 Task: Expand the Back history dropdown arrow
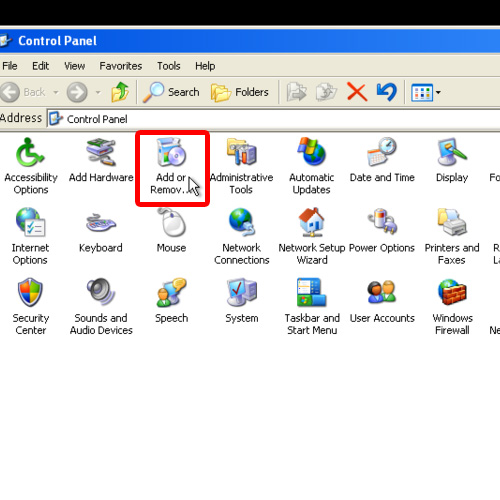[x=56, y=92]
